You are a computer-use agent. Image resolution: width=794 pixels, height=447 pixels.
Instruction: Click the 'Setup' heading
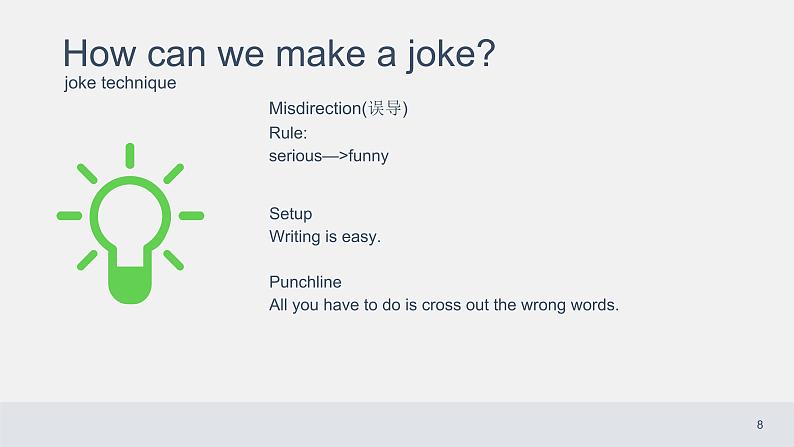pos(291,214)
